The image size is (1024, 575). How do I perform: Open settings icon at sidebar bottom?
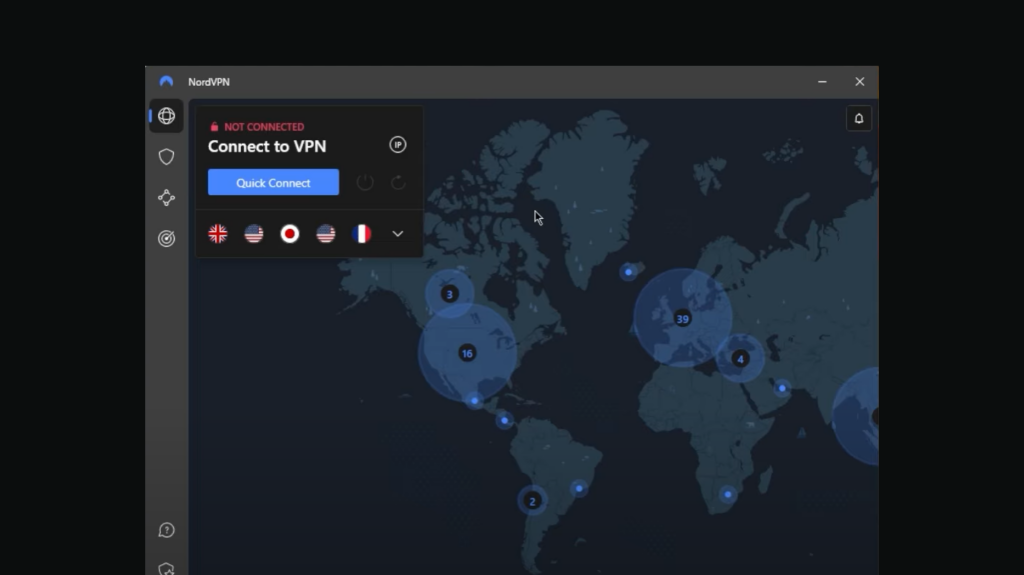pos(166,568)
